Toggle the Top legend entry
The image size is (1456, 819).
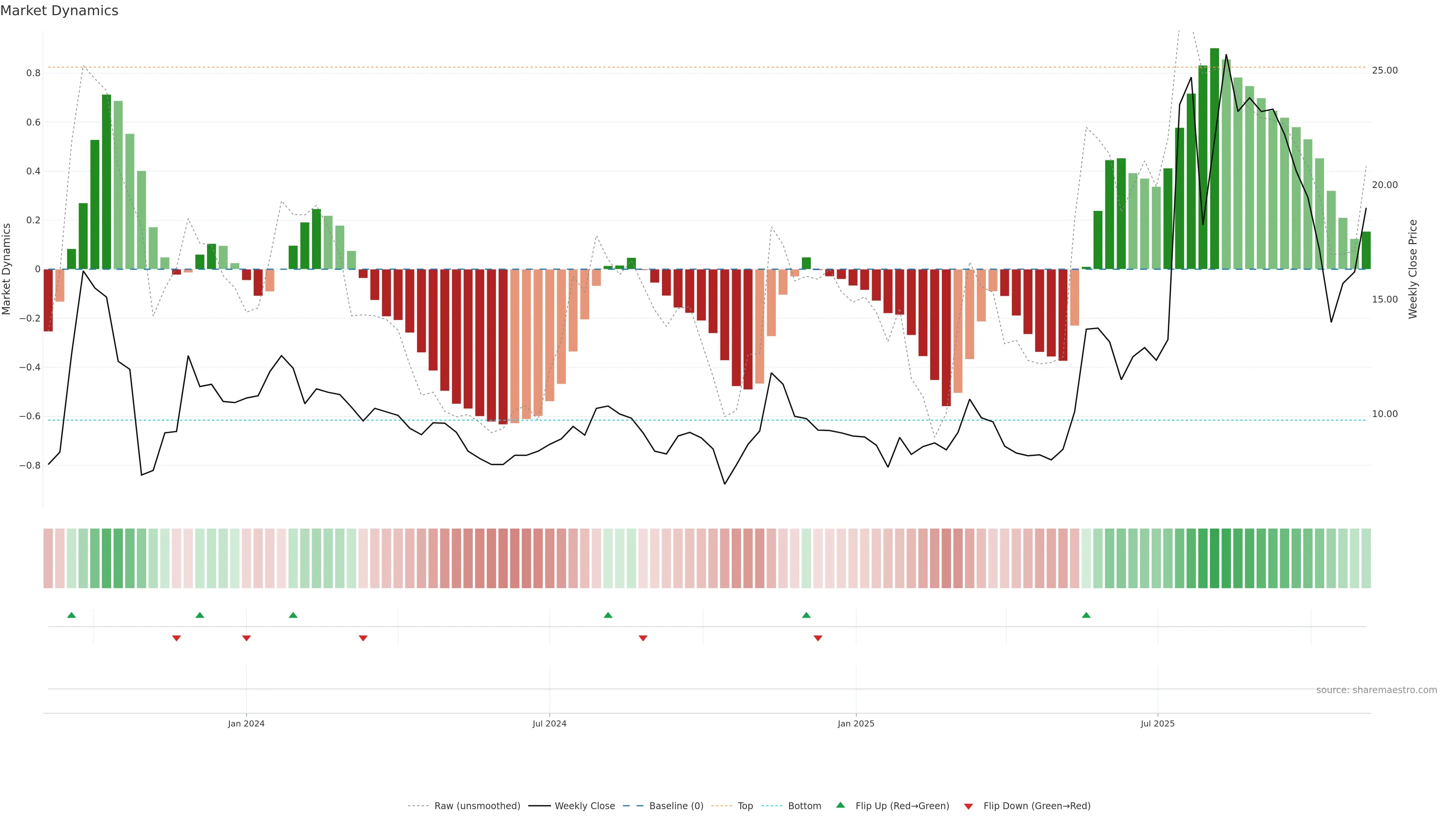pos(745,806)
